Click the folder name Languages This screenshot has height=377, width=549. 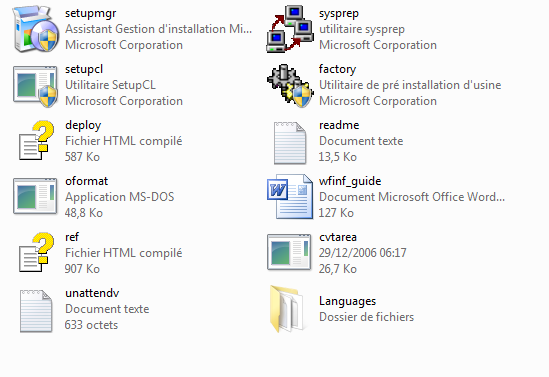click(347, 301)
